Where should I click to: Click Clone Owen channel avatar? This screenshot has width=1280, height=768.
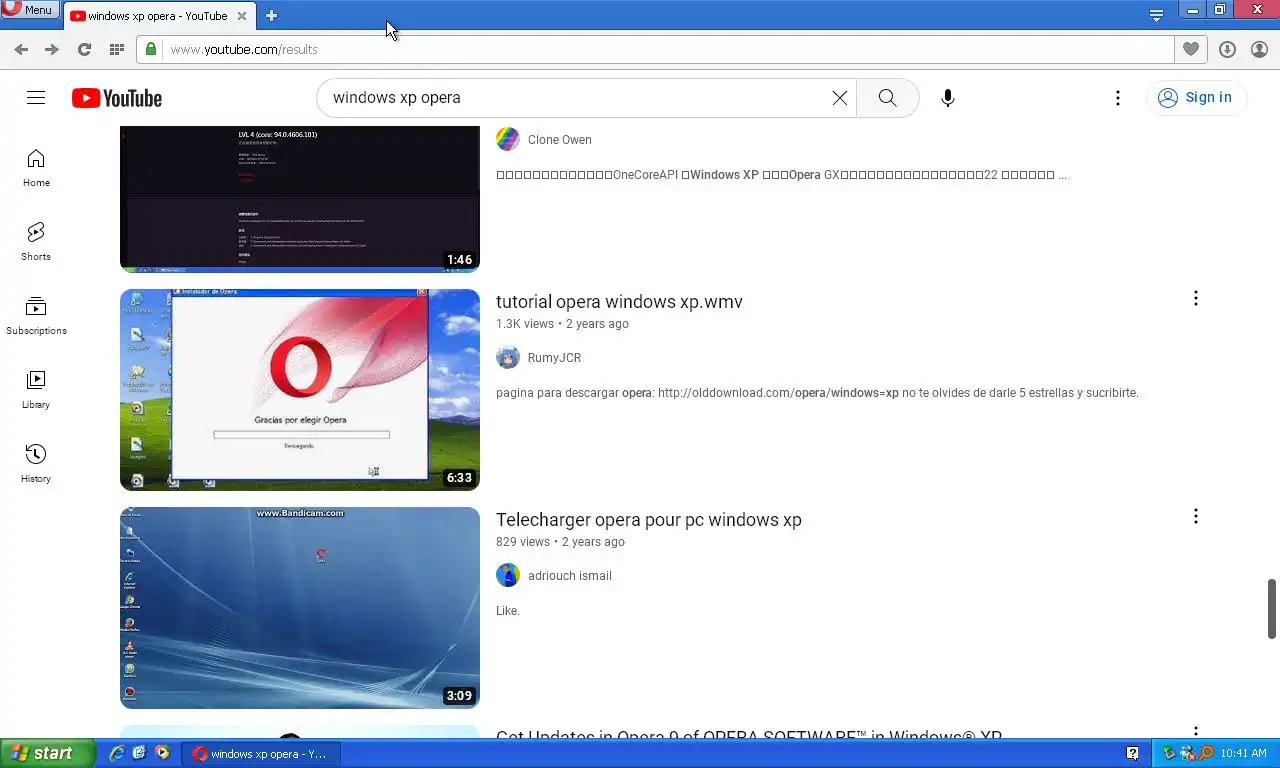508,139
